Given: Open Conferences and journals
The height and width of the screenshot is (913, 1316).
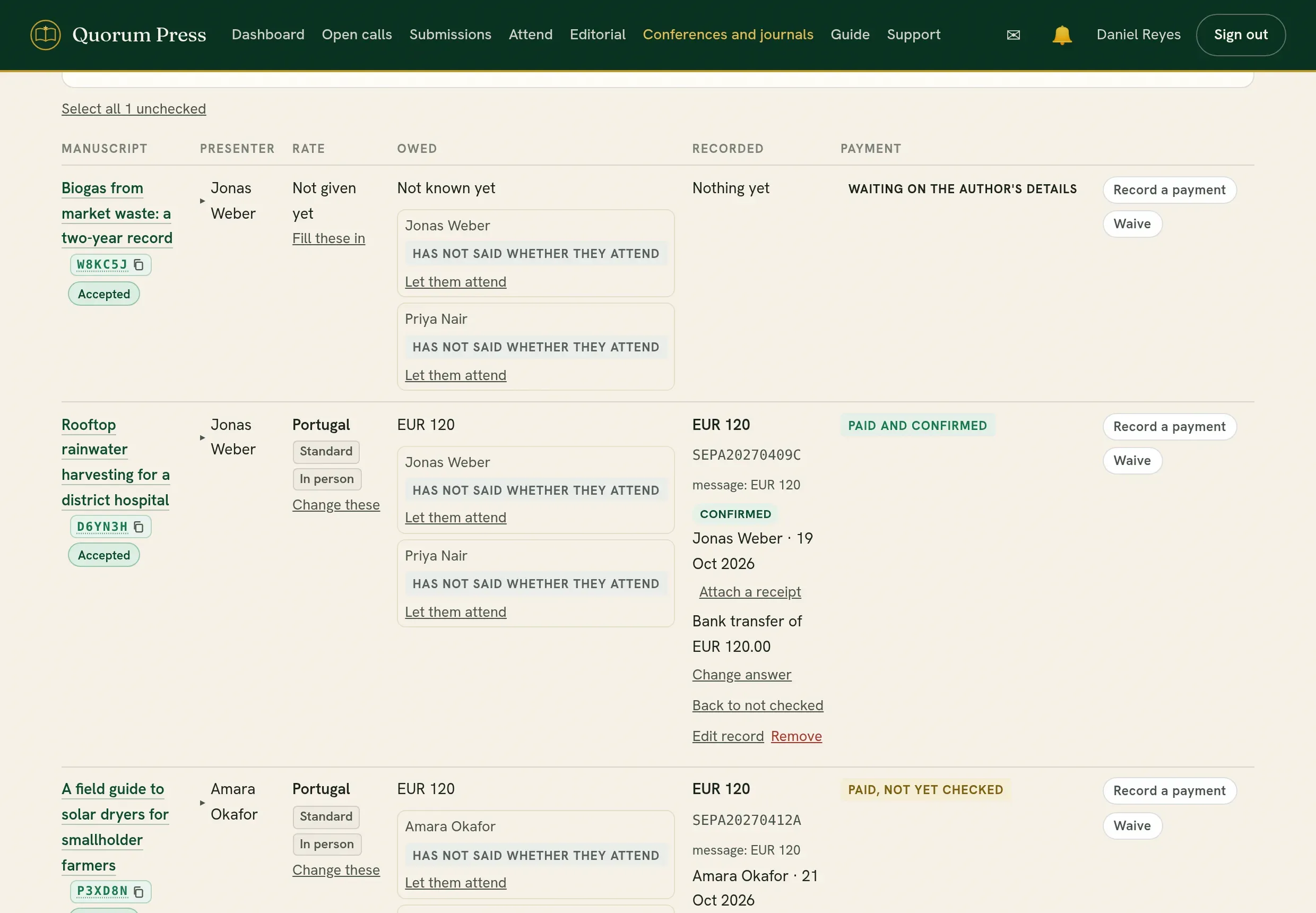Looking at the screenshot, I should point(728,35).
